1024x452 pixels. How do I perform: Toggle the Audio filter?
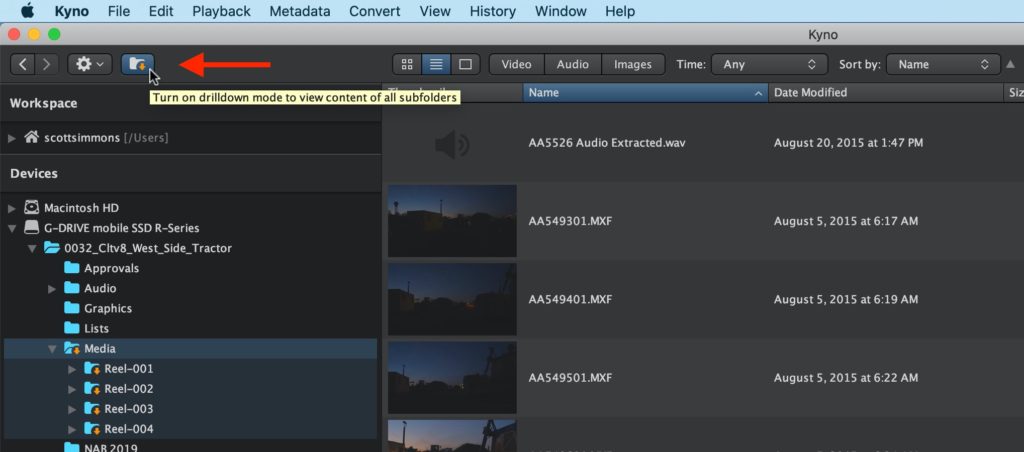pos(573,64)
